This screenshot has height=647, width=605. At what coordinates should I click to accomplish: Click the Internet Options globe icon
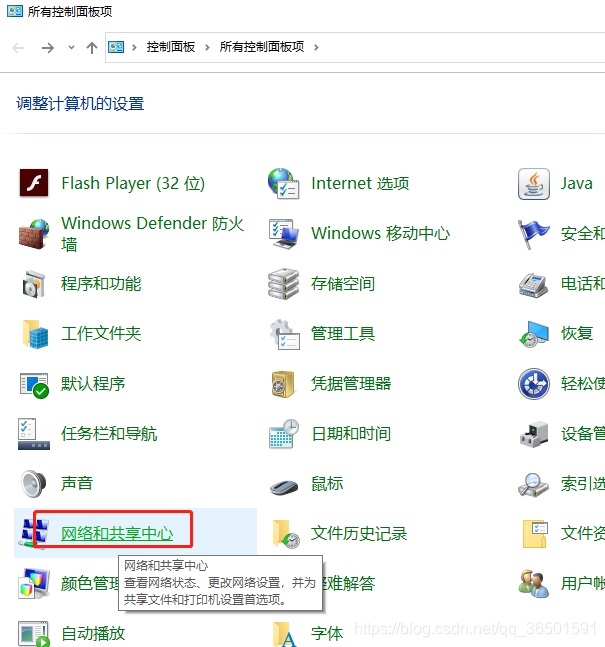click(x=284, y=183)
